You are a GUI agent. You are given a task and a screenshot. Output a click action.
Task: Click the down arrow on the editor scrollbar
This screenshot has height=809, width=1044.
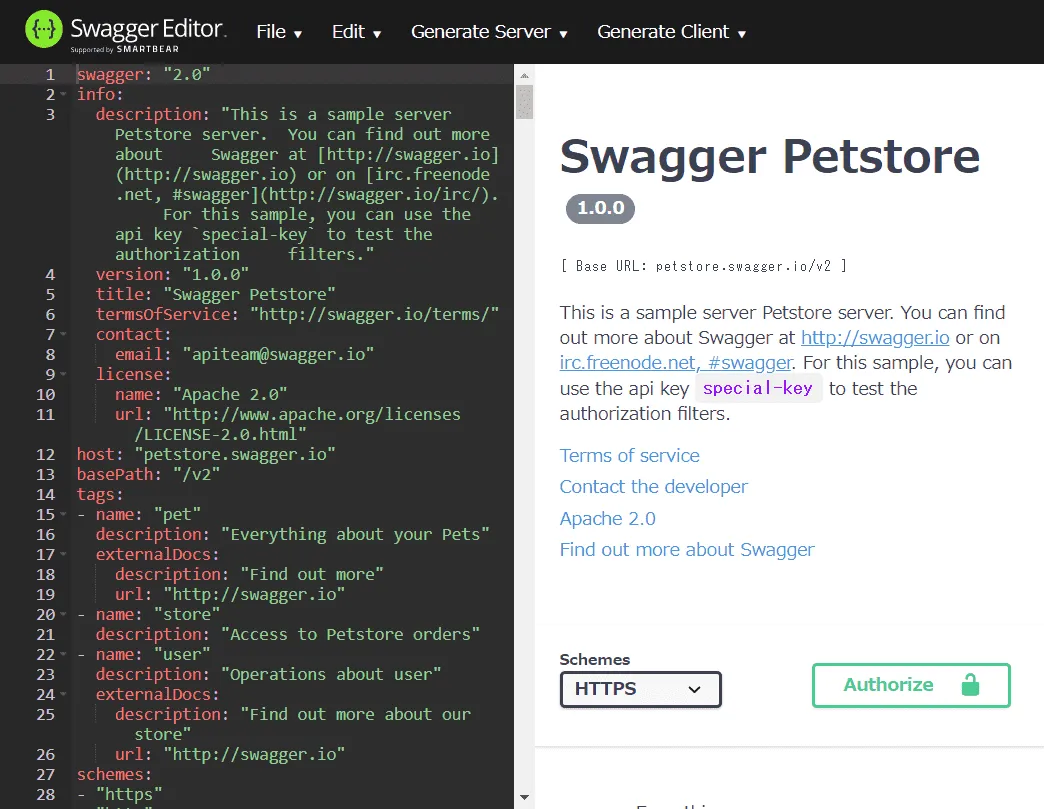(523, 796)
